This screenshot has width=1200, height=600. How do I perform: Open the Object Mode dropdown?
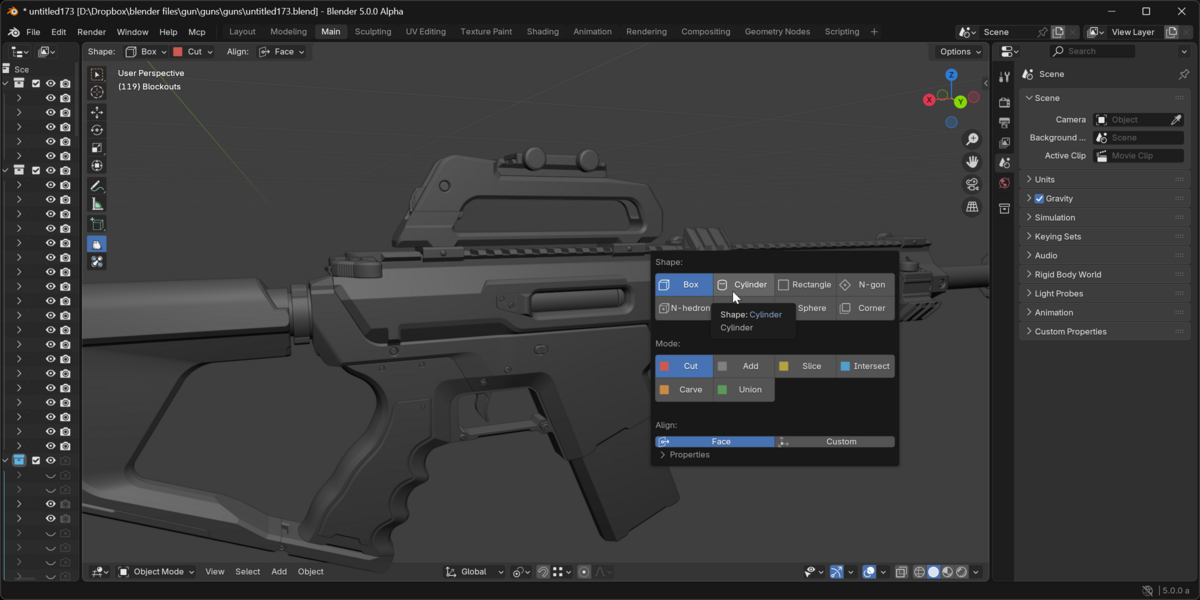pyautogui.click(x=156, y=572)
